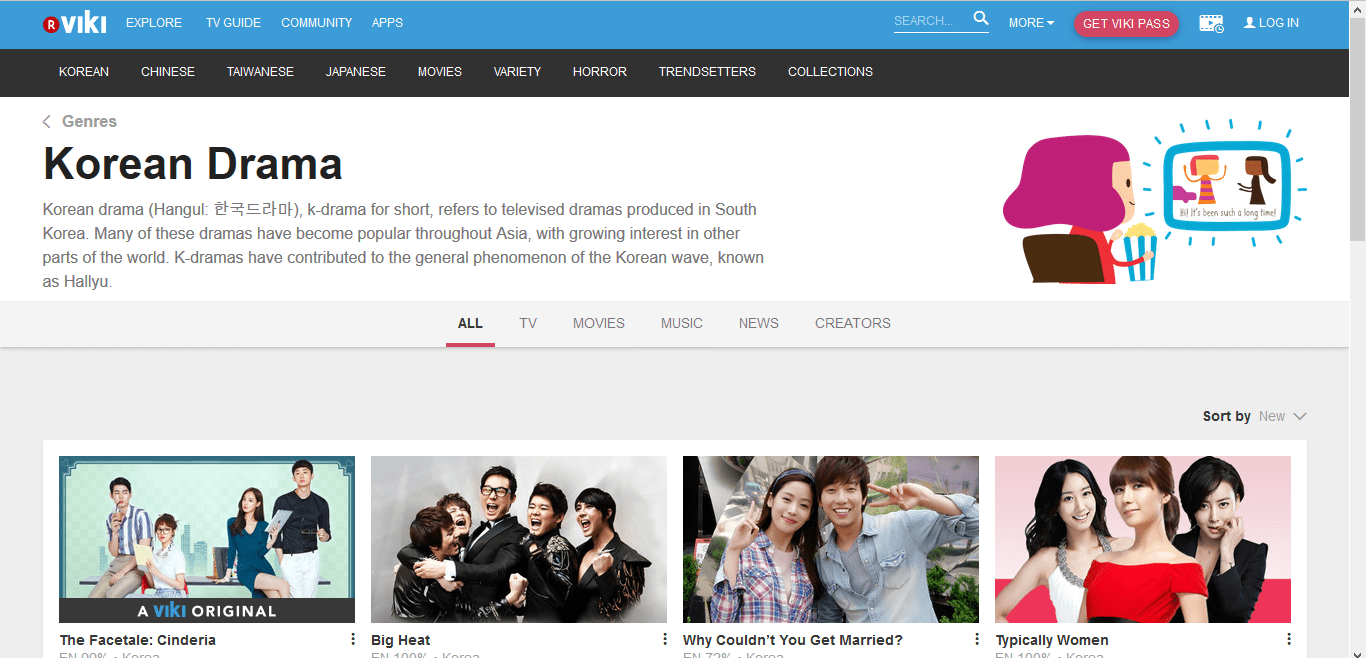Open the COMMUNITY menu
This screenshot has width=1366, height=658.
[316, 22]
